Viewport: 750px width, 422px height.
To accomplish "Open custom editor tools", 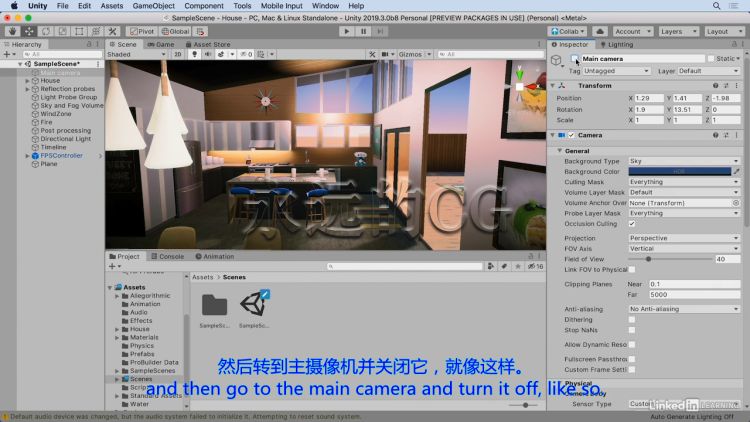I will (x=113, y=31).
